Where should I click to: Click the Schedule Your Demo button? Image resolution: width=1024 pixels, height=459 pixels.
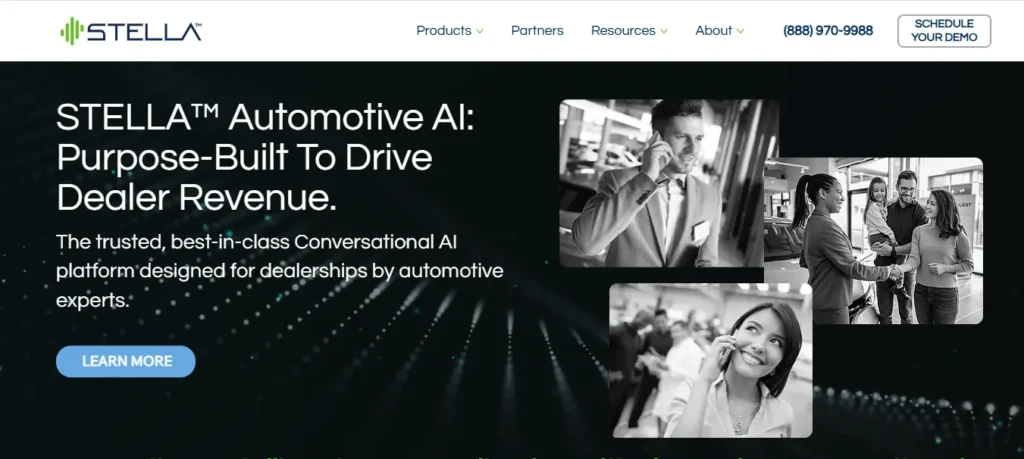click(x=944, y=31)
